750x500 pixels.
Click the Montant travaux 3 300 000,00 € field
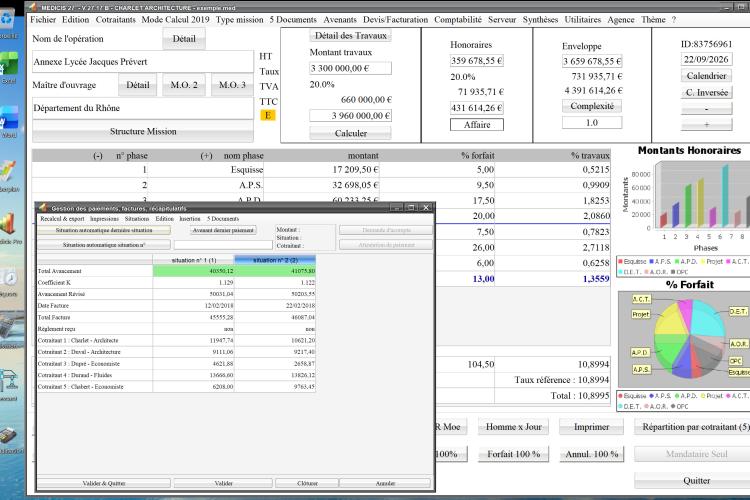[351, 68]
